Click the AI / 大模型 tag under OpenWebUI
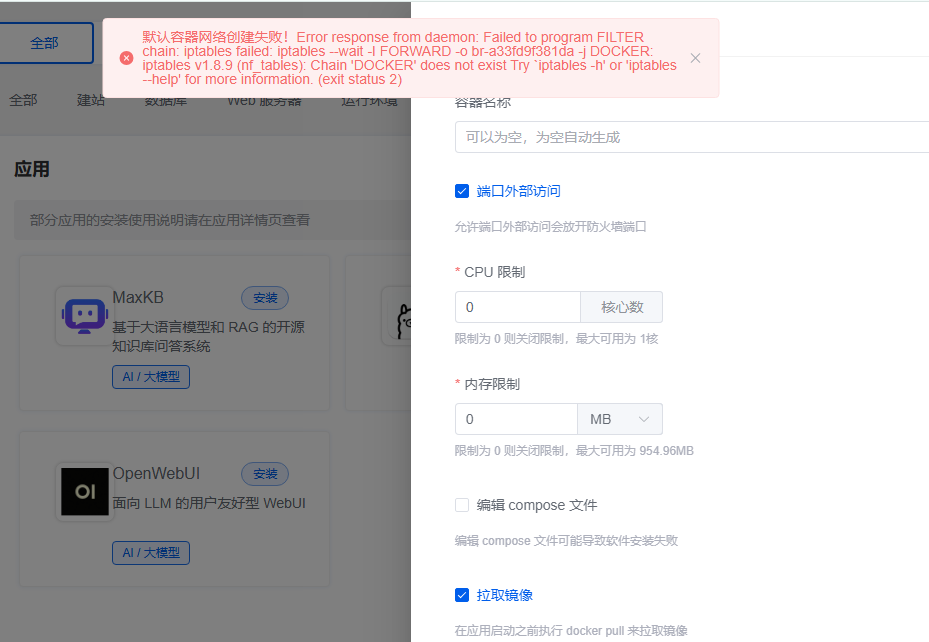This screenshot has width=929, height=642. (151, 553)
